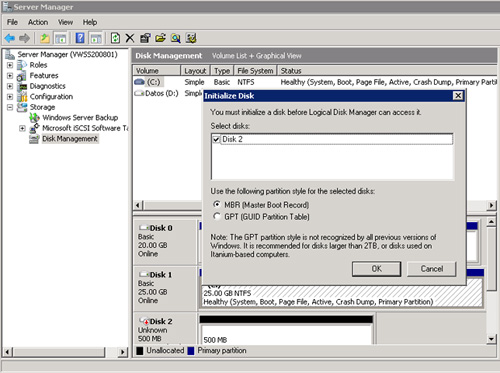Click the Disk Management tree icon

point(34,139)
